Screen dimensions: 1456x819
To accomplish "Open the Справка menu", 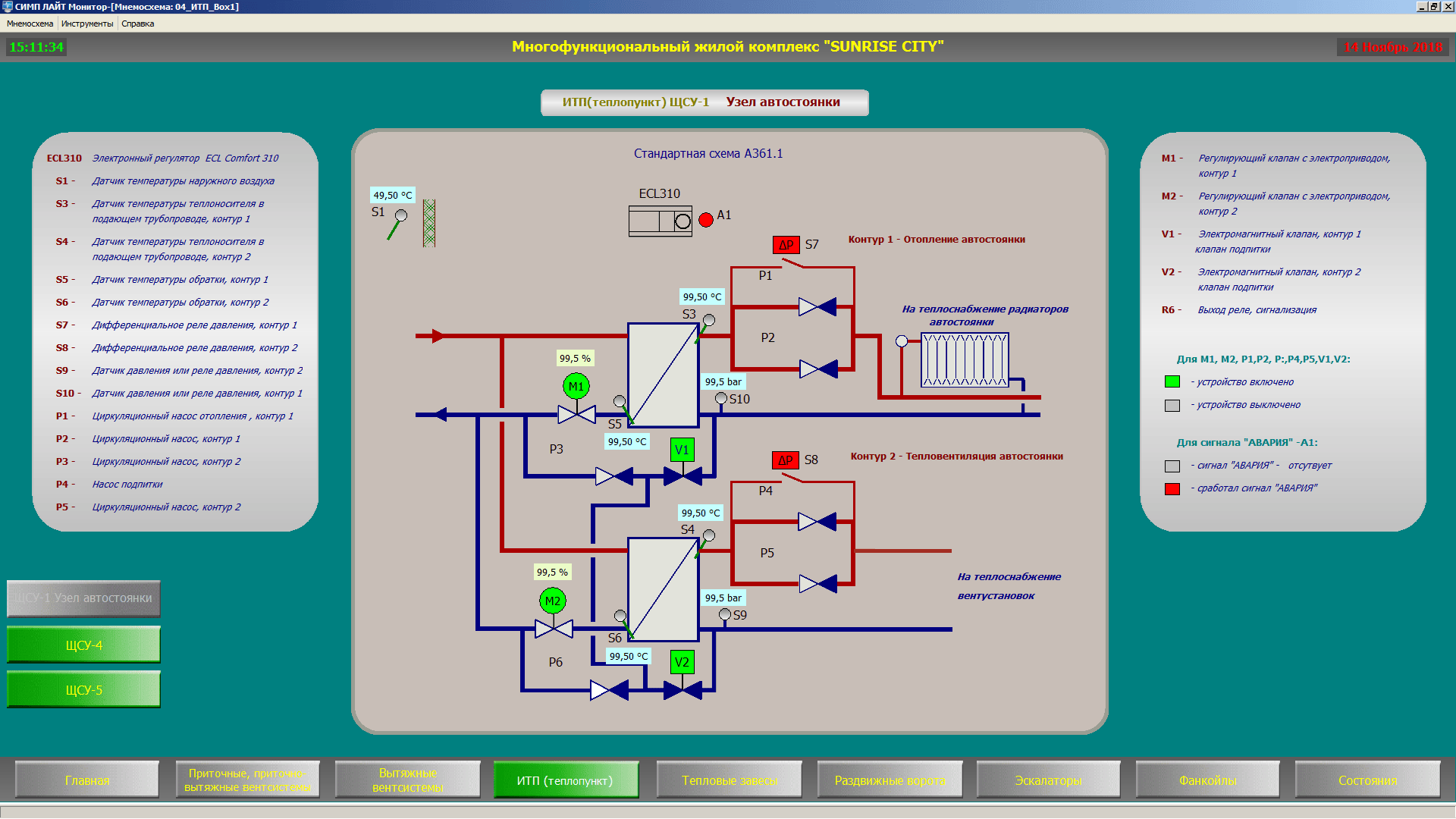I will pos(137,24).
